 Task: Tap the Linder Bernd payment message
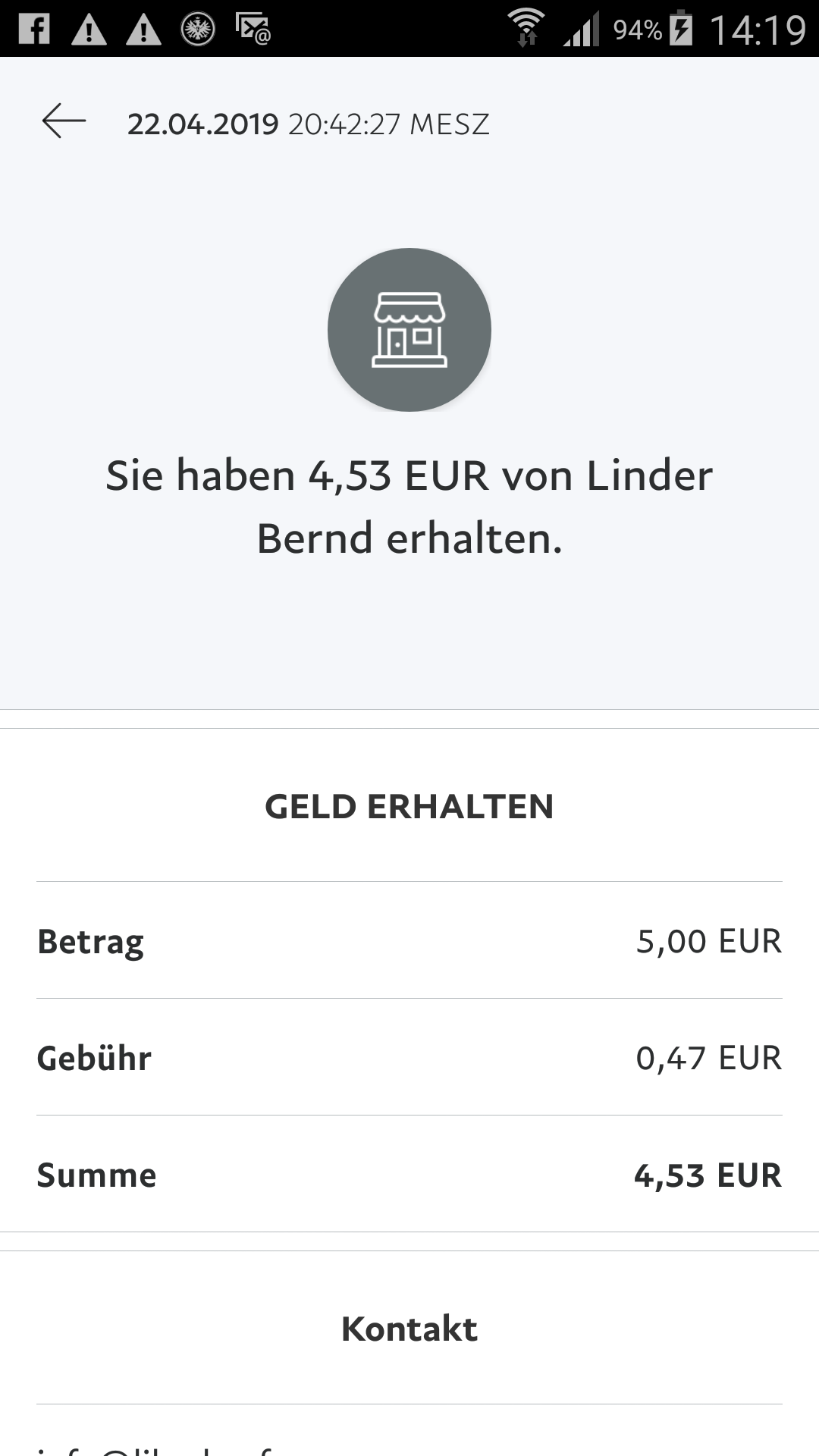409,507
